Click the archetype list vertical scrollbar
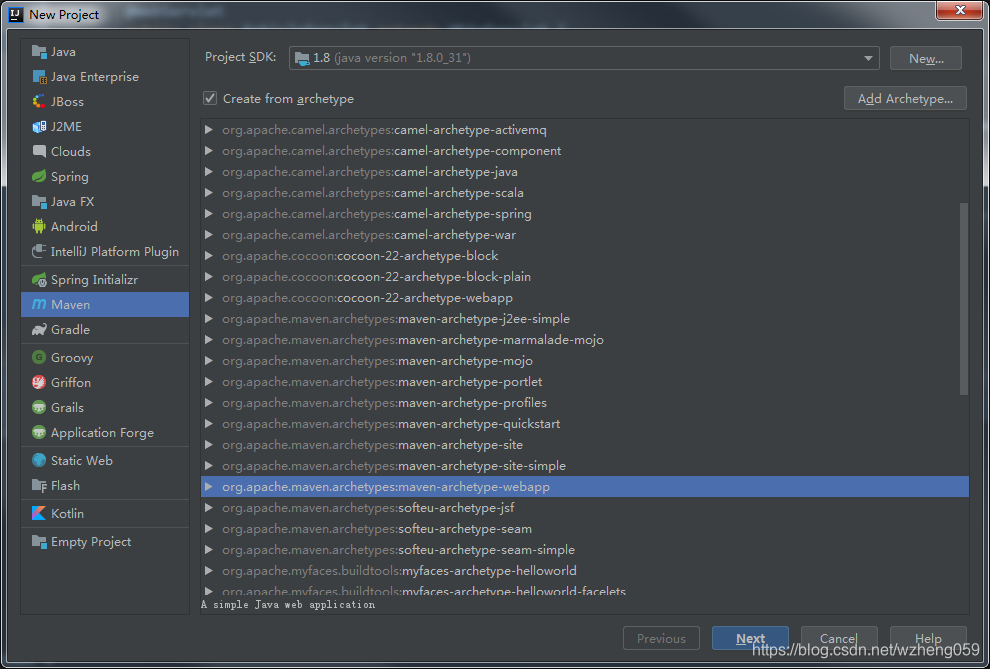The image size is (990, 669). coord(963,299)
